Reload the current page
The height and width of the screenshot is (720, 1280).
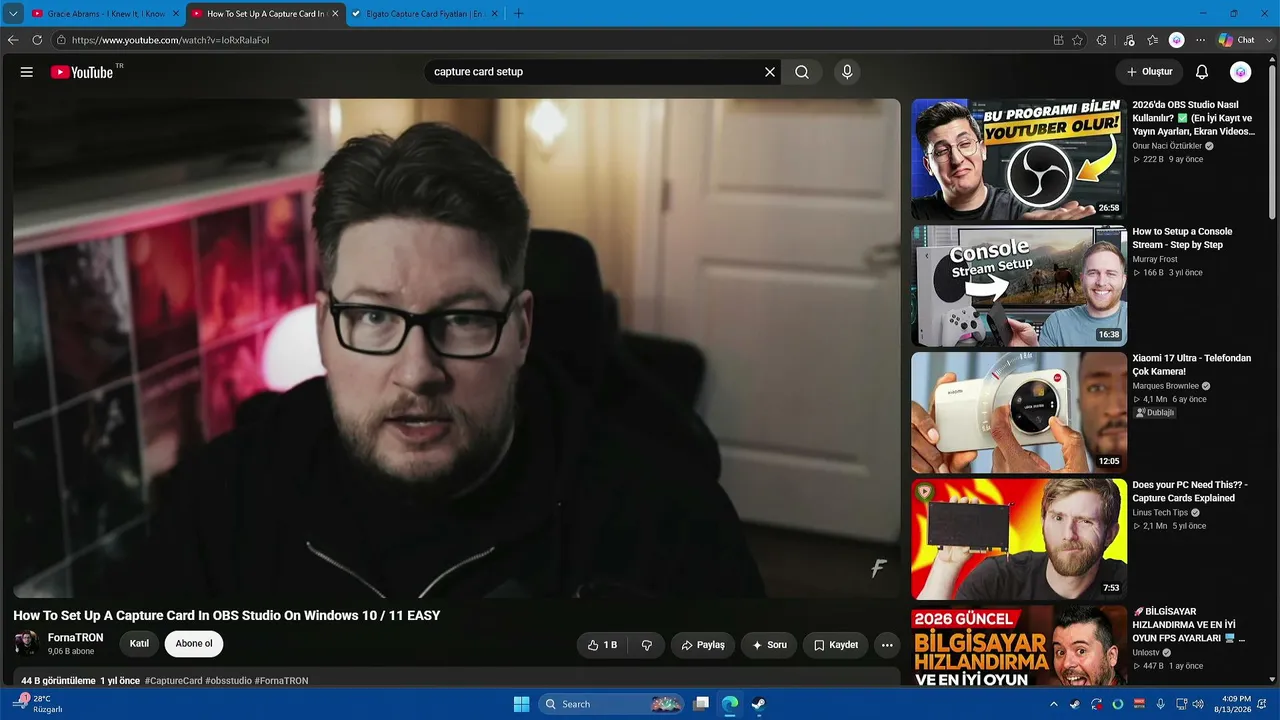(x=37, y=40)
